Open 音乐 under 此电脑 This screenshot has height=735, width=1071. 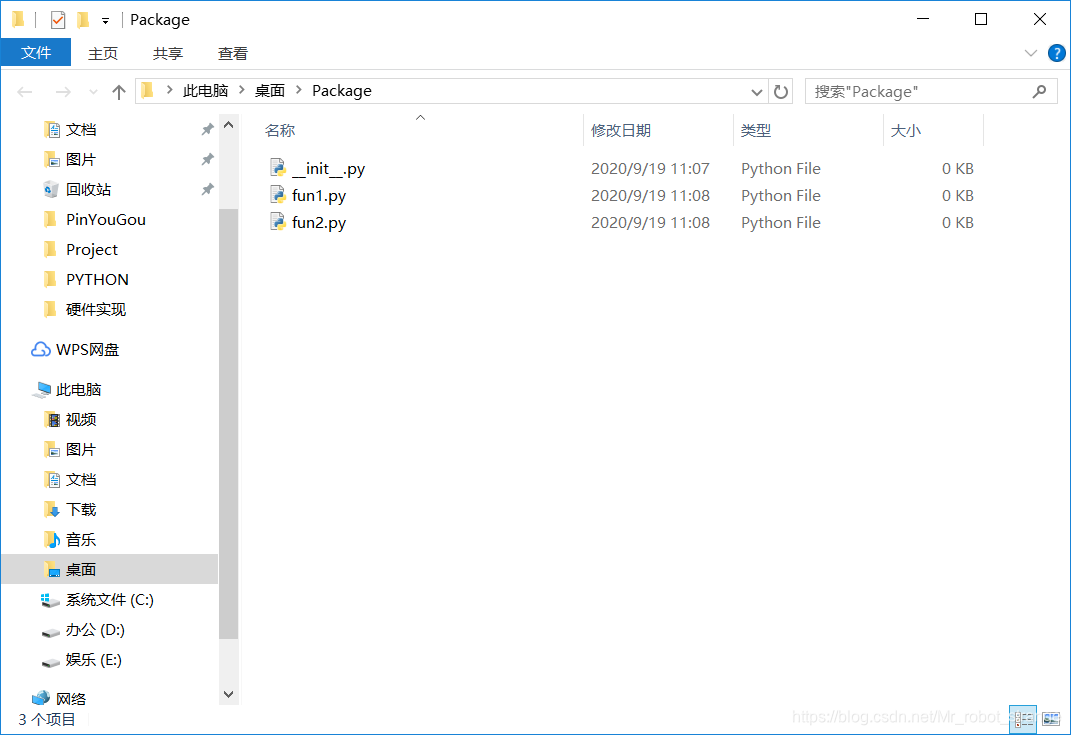pos(81,540)
